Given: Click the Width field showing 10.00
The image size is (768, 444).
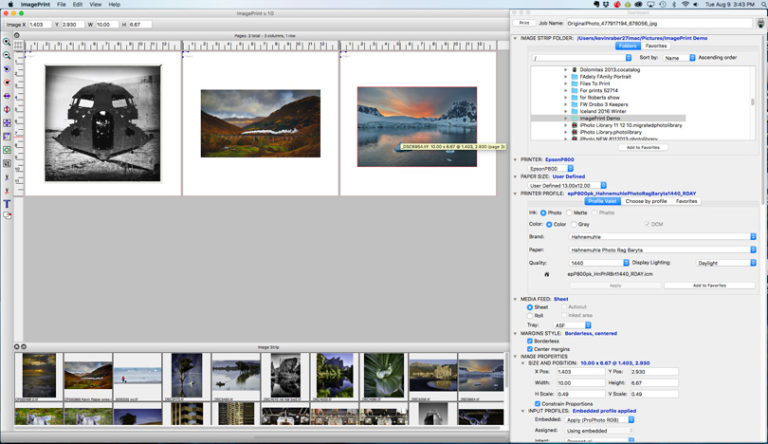Looking at the screenshot, I should (579, 383).
